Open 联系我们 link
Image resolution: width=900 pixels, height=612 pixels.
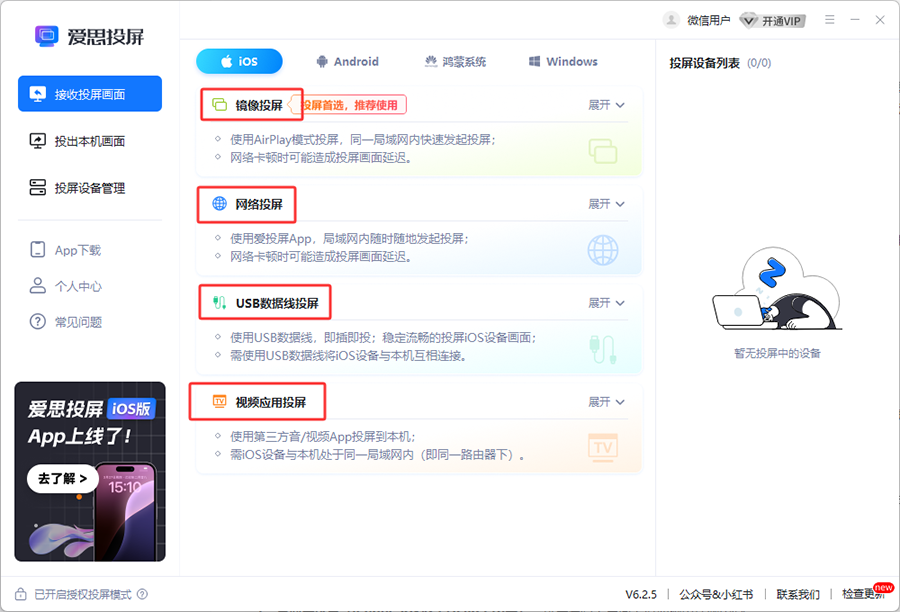(798, 595)
